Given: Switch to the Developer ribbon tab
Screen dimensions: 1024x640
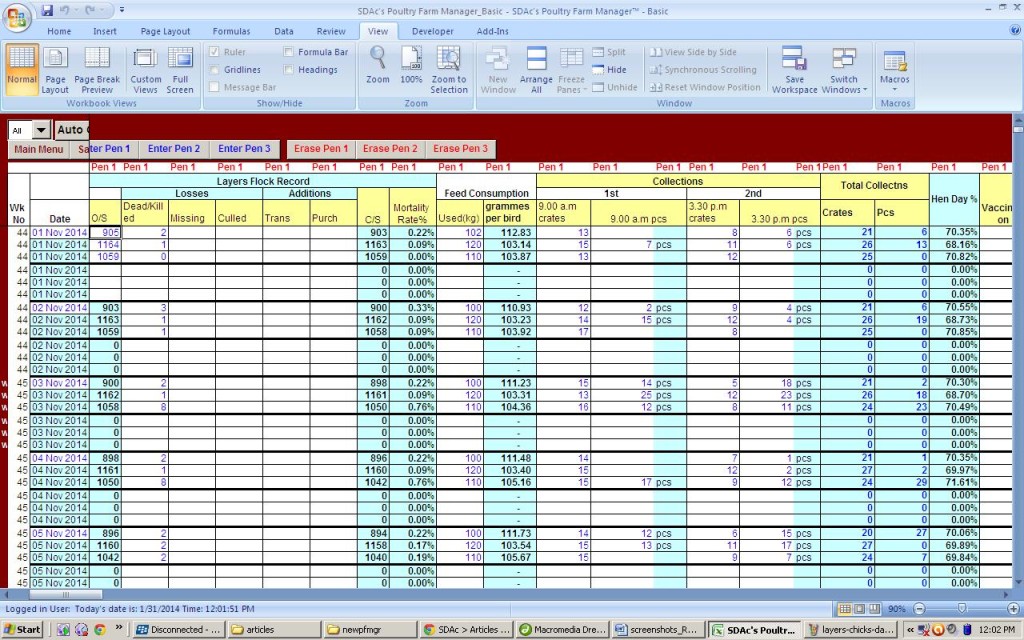Looking at the screenshot, I should coord(432,31).
